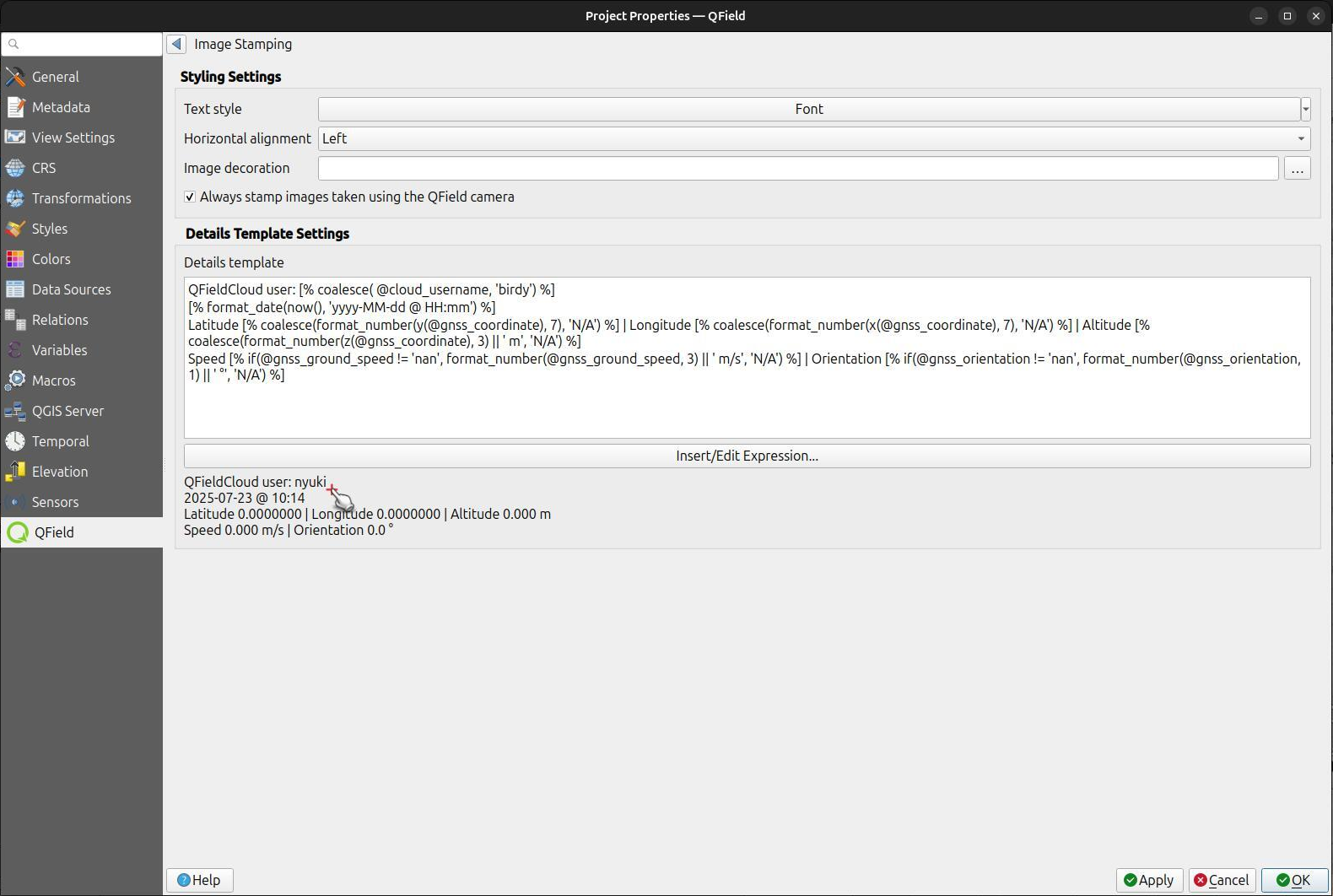Image resolution: width=1333 pixels, height=896 pixels.
Task: Click the Temporal clock icon
Action: (15, 441)
